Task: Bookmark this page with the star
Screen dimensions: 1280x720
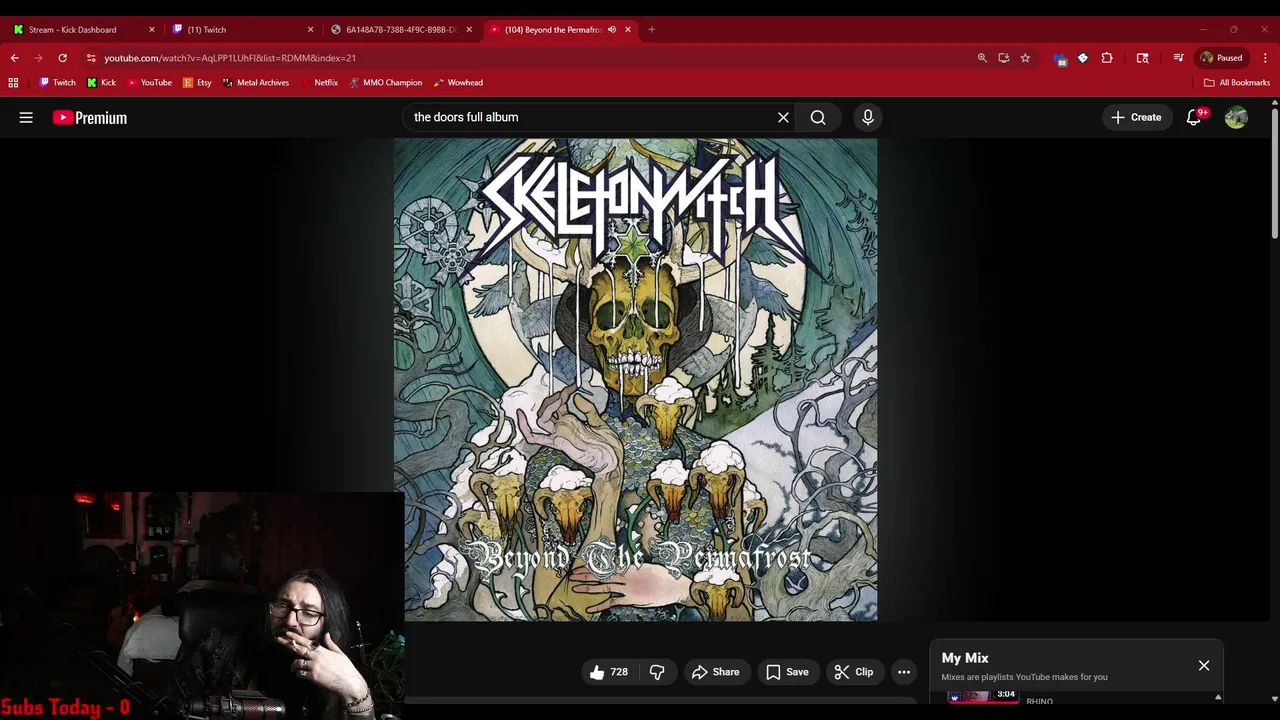Action: click(x=1025, y=58)
